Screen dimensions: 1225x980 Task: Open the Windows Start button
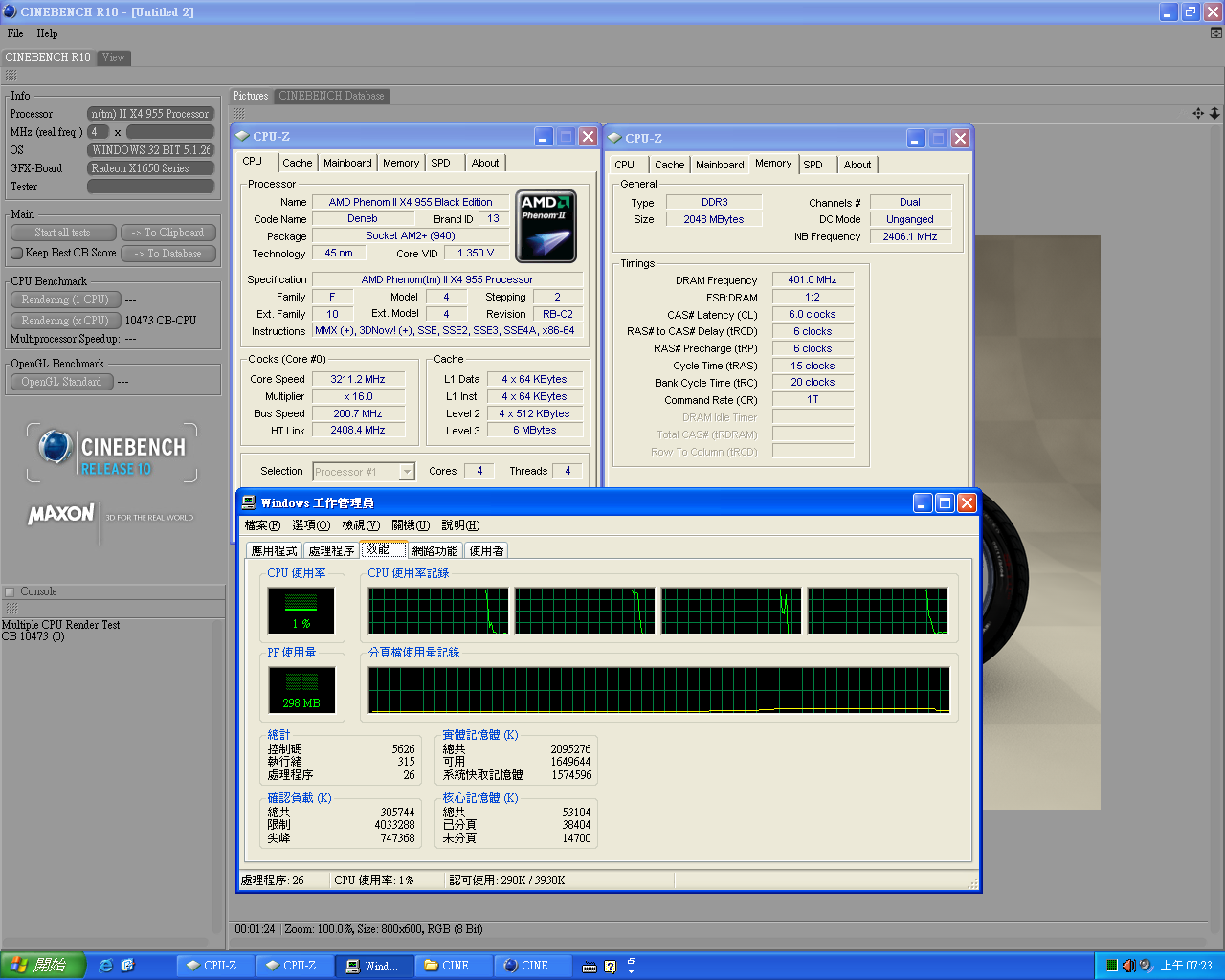coord(43,966)
